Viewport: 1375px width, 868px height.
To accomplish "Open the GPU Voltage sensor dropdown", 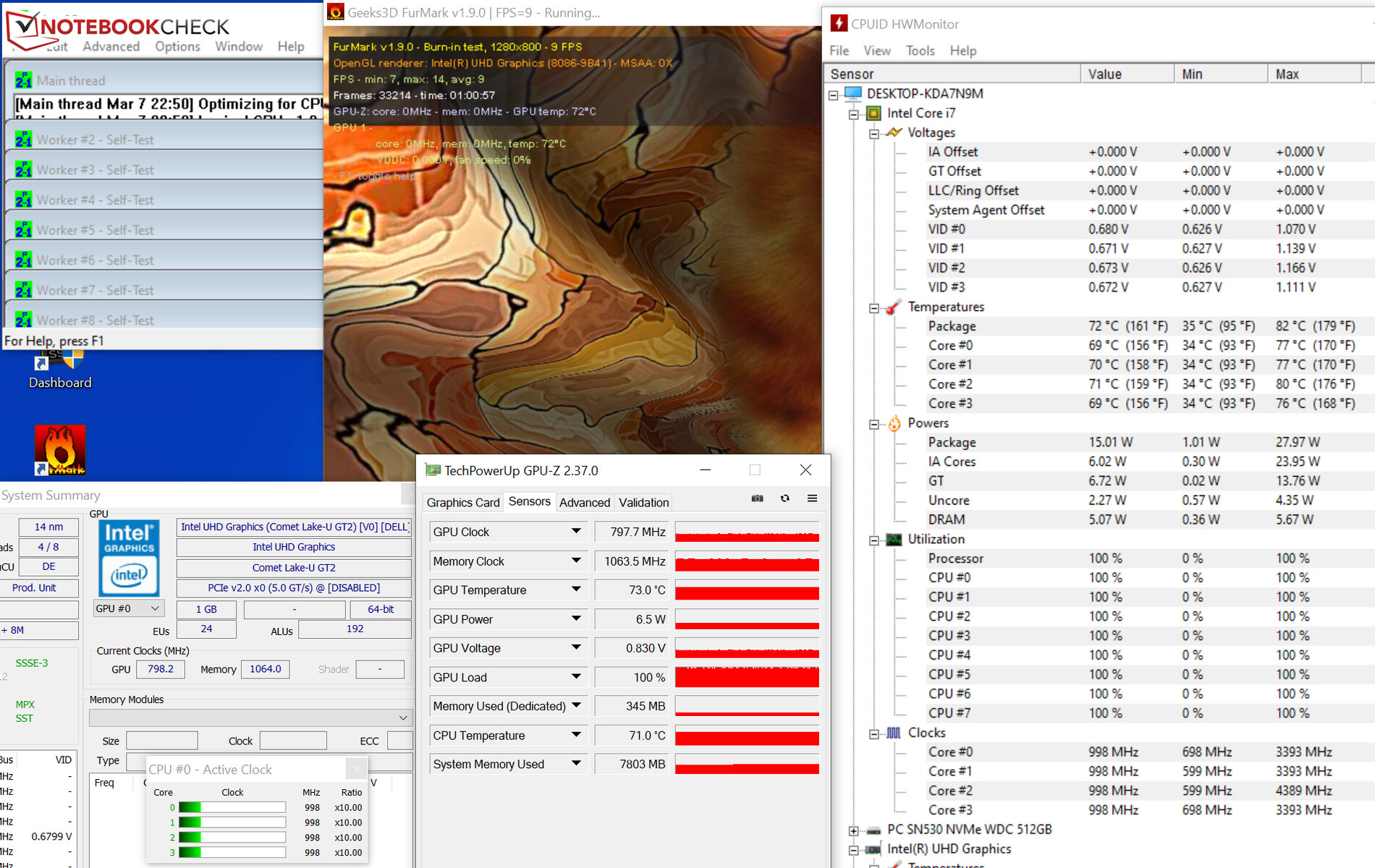I will (x=576, y=647).
